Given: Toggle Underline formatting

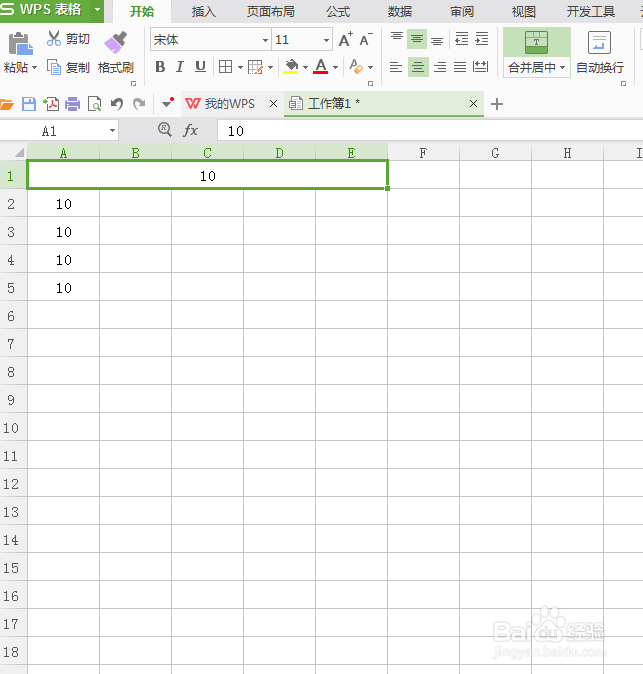Looking at the screenshot, I should tap(200, 67).
